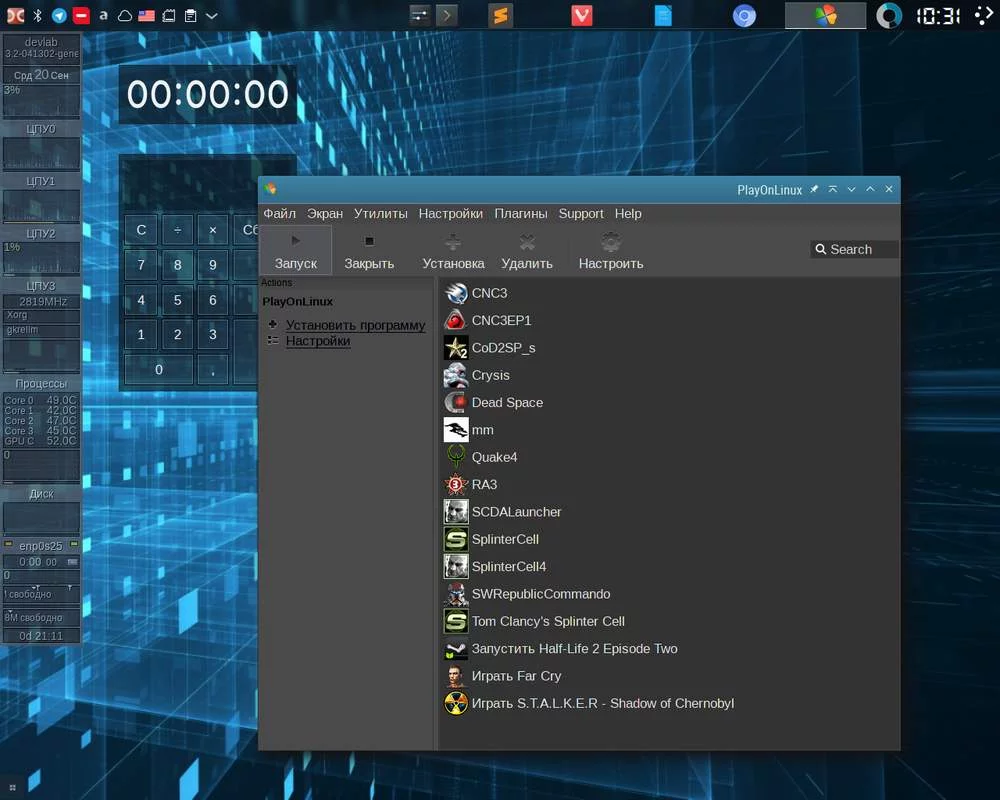Image resolution: width=1000 pixels, height=800 pixels.
Task: Click the Удалить remove toolbar icon
Action: (x=527, y=241)
